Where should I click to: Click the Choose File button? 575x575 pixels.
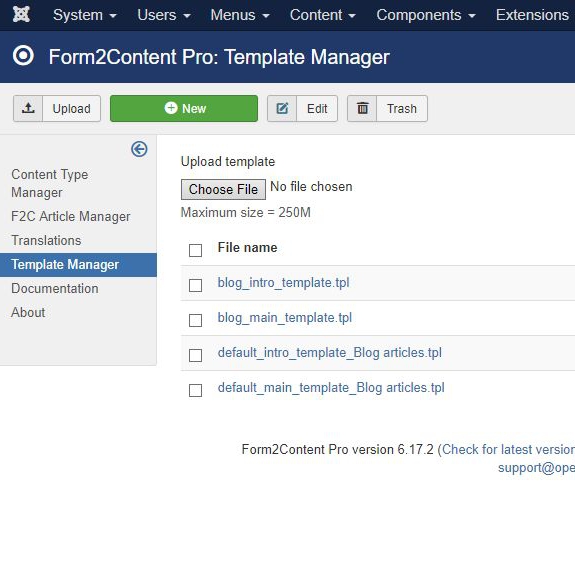(x=223, y=189)
